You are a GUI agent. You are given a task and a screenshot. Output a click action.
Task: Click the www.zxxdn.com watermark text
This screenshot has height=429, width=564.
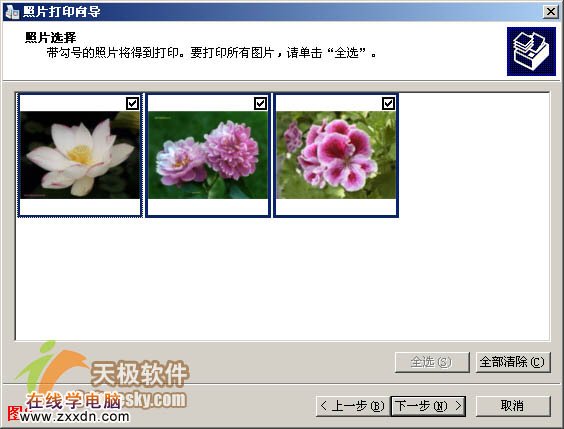(x=75, y=416)
